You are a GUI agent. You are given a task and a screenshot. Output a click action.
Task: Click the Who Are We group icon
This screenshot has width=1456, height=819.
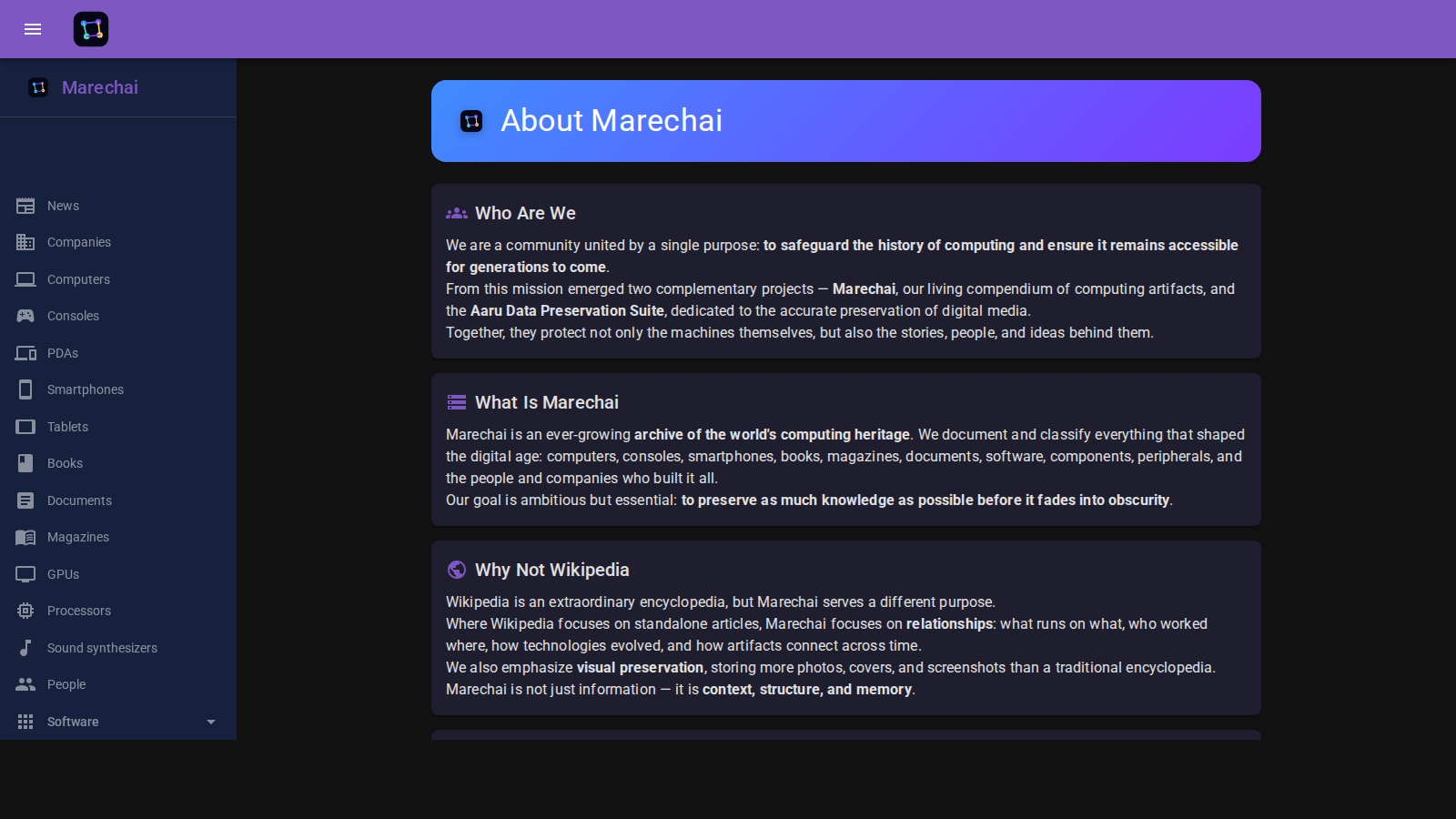457,213
